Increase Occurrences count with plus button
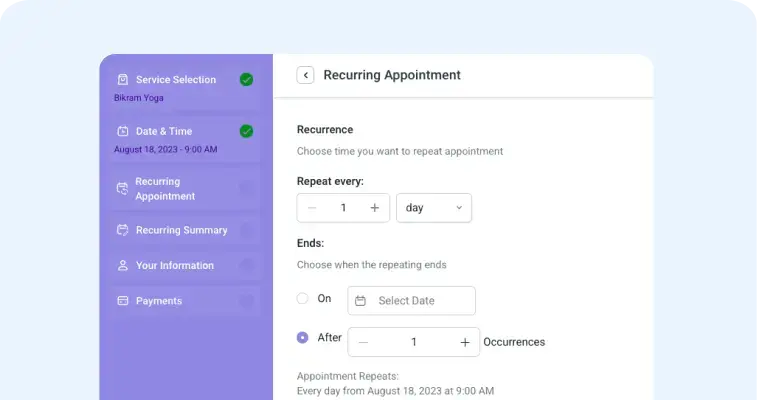758x400 pixels. (x=465, y=342)
